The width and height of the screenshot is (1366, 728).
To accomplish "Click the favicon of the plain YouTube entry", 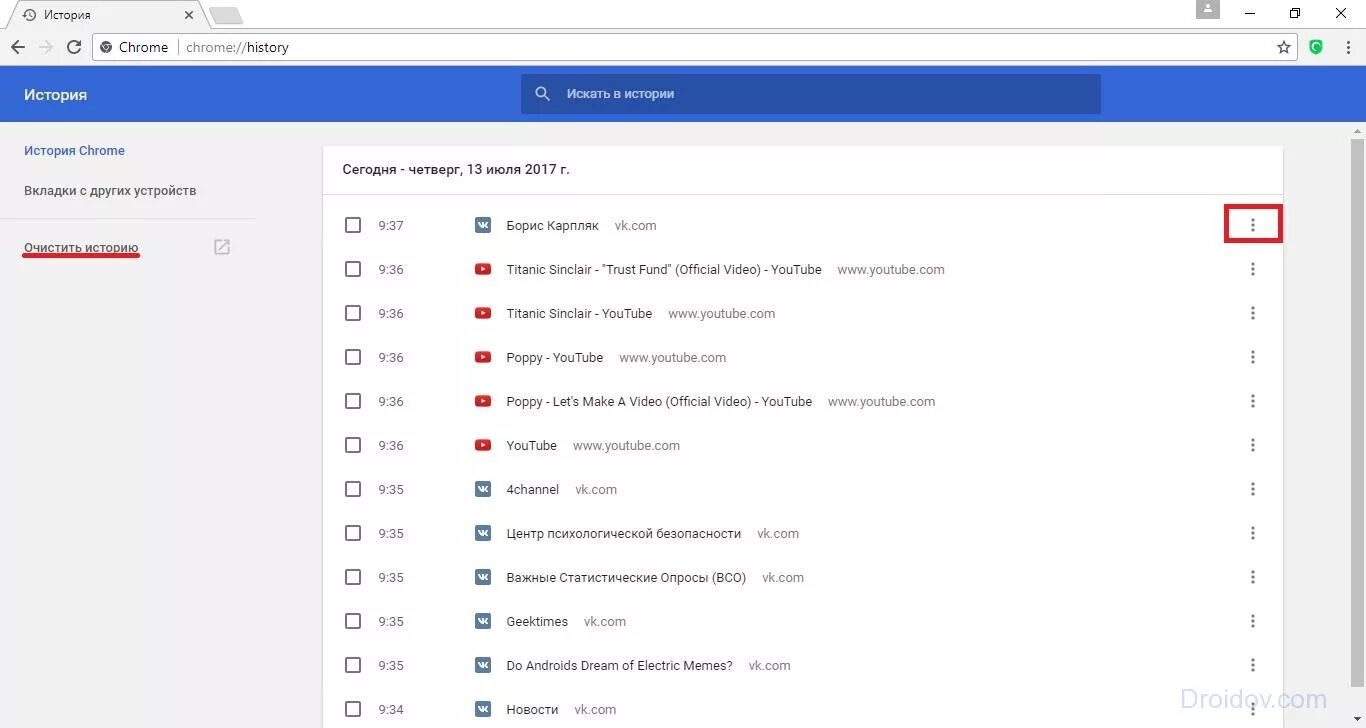I will 483,445.
